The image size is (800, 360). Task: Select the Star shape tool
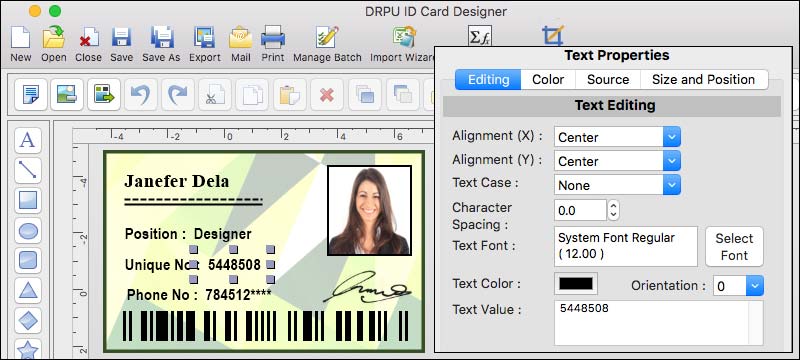pos(28,349)
